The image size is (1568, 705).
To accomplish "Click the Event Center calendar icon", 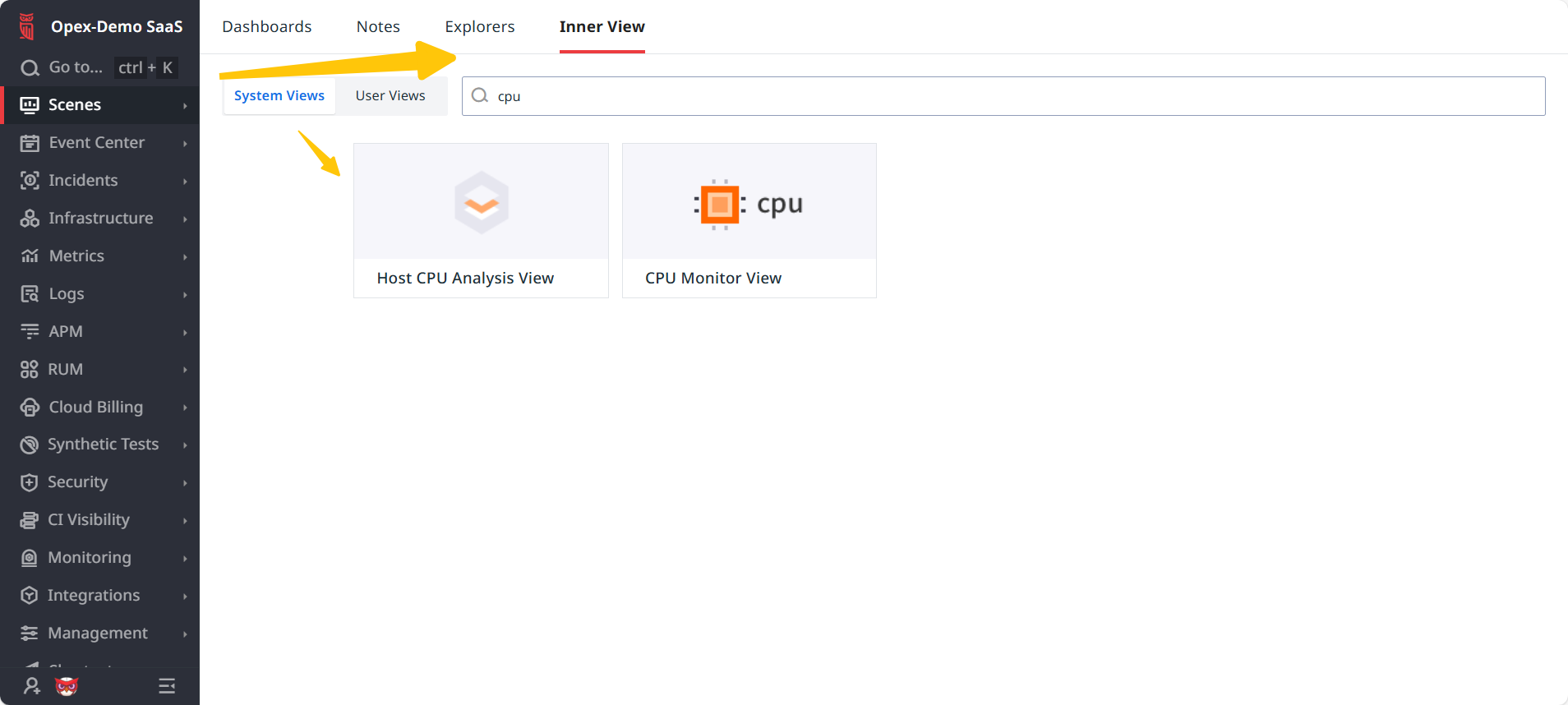I will coord(30,143).
